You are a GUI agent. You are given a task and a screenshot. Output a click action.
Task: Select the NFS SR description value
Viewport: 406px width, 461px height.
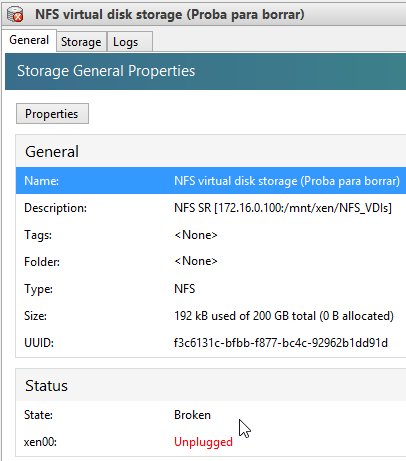click(x=283, y=208)
